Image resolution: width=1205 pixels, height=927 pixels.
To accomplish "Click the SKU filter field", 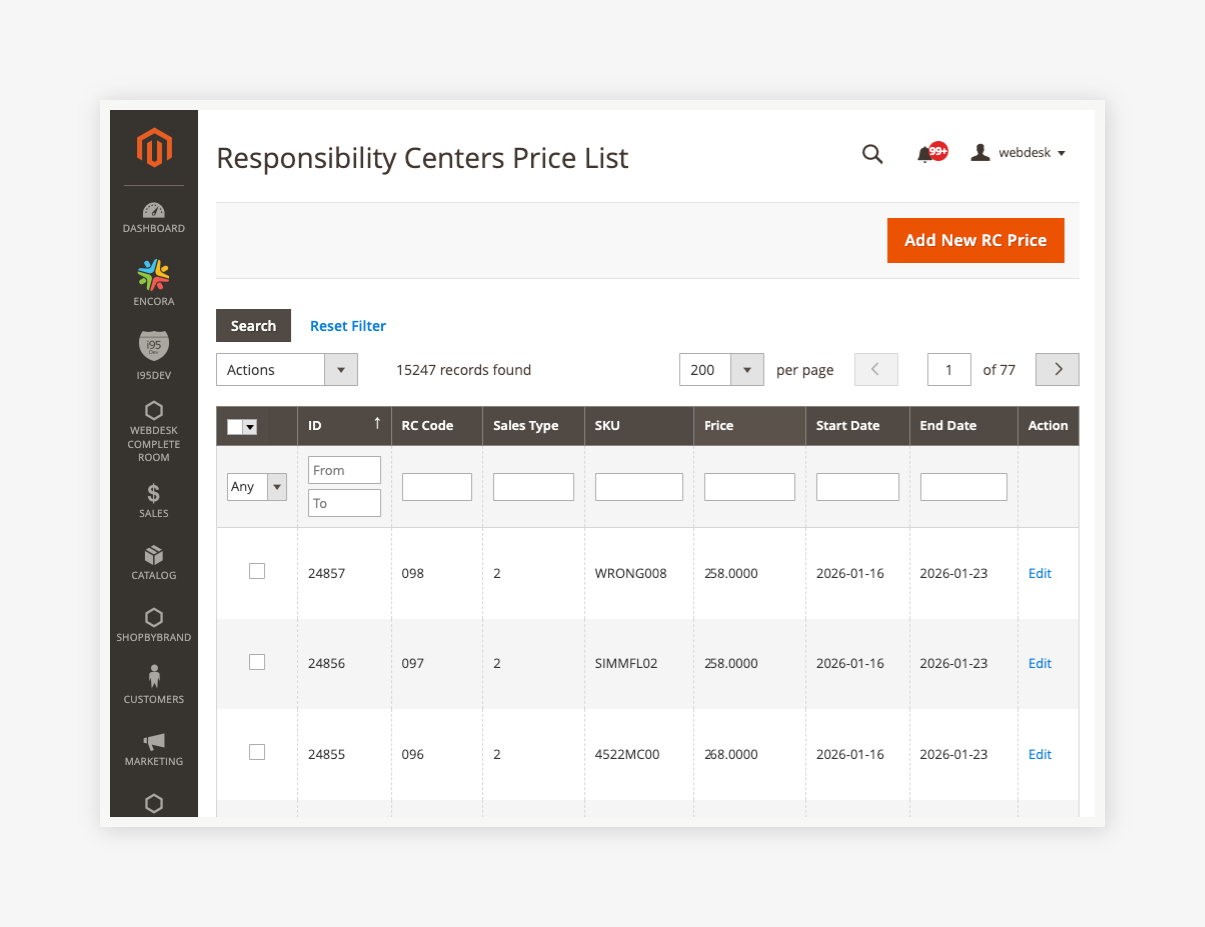I will coord(638,487).
